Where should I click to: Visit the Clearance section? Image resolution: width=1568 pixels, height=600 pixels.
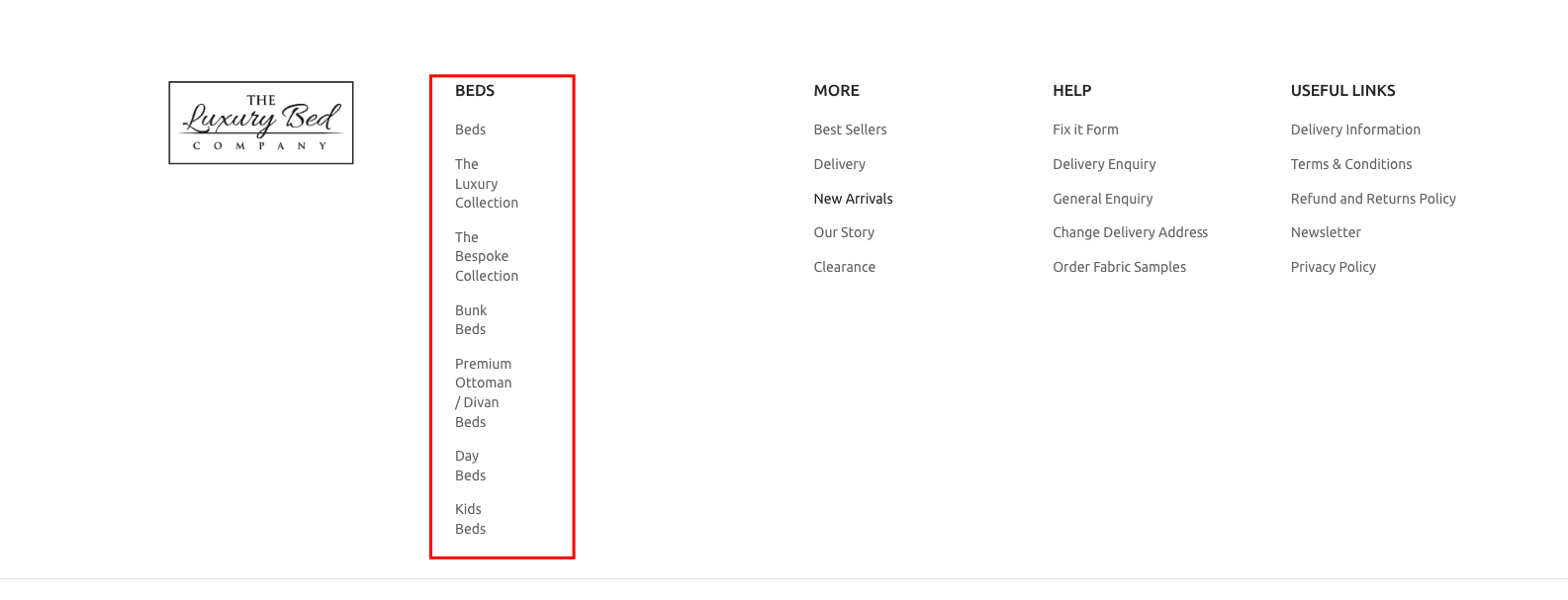pos(844,267)
